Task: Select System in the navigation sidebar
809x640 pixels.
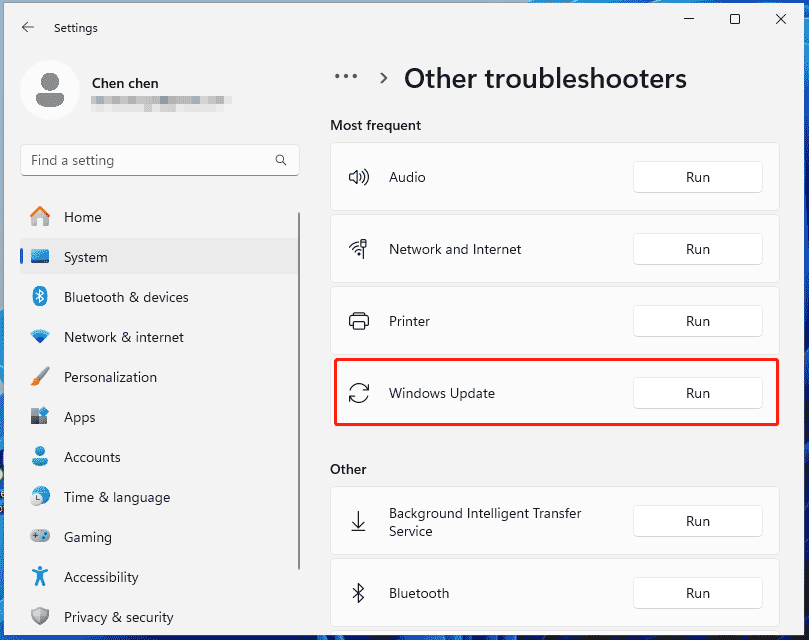Action: click(85, 257)
